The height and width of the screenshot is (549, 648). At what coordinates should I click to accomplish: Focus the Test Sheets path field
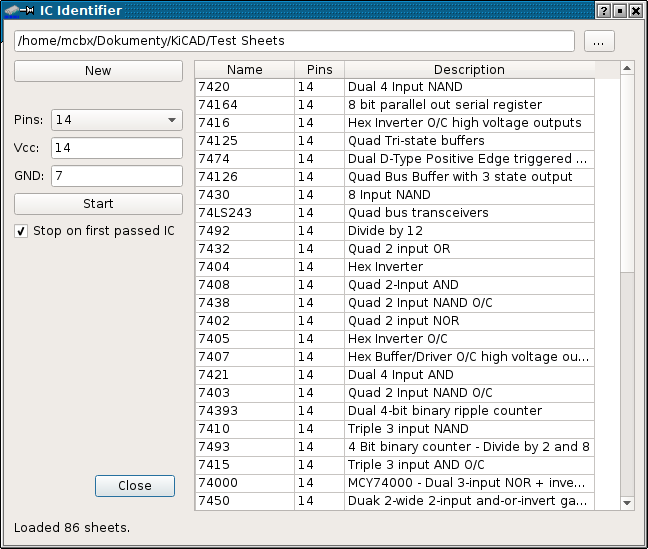(x=294, y=41)
